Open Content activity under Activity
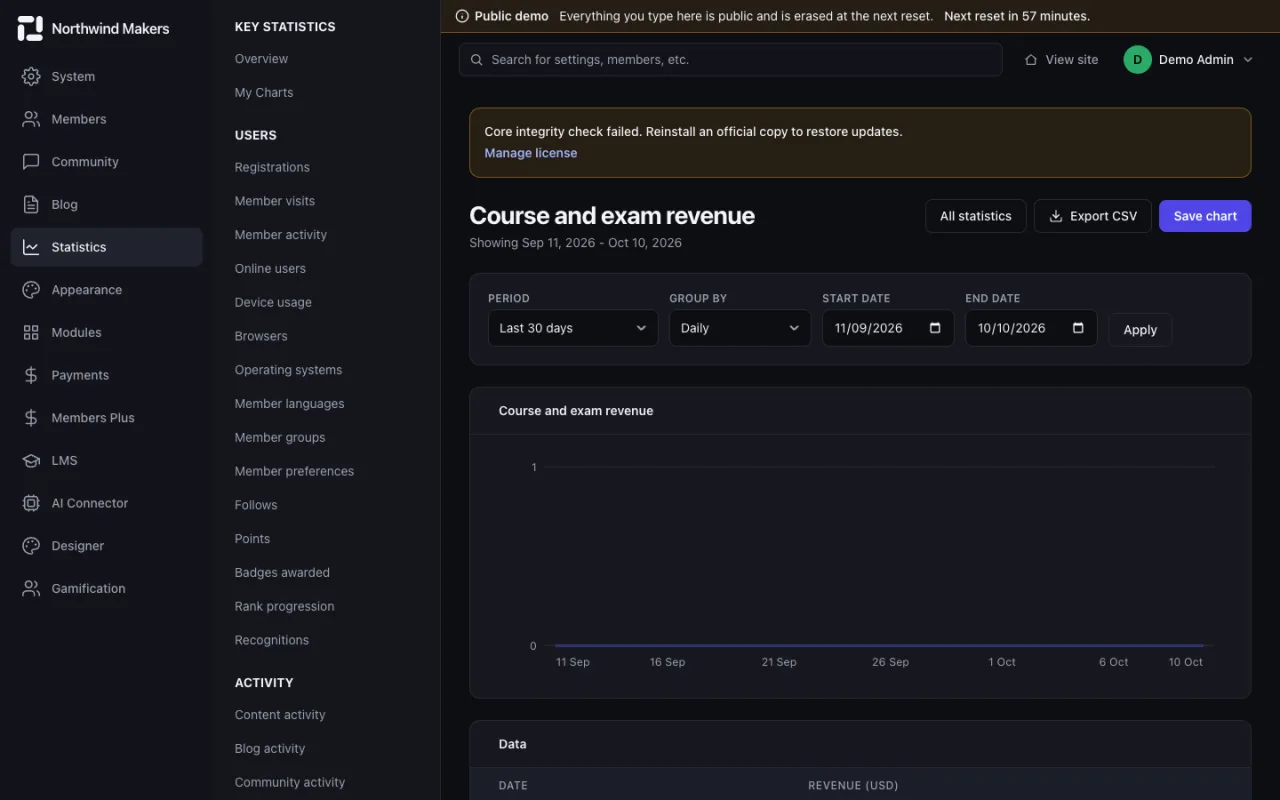1280x800 pixels. (280, 715)
